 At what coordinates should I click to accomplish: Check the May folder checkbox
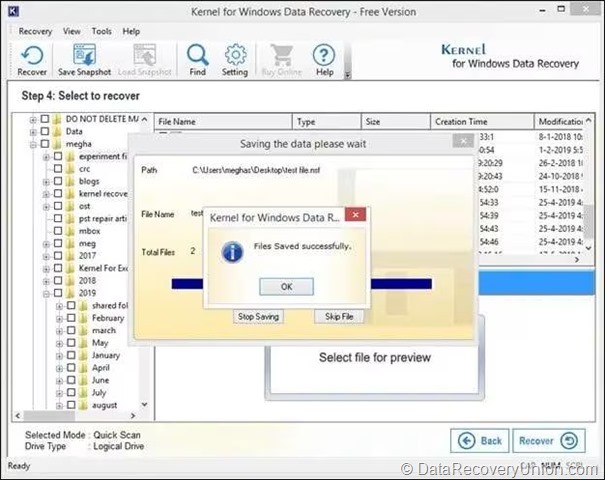click(71, 343)
